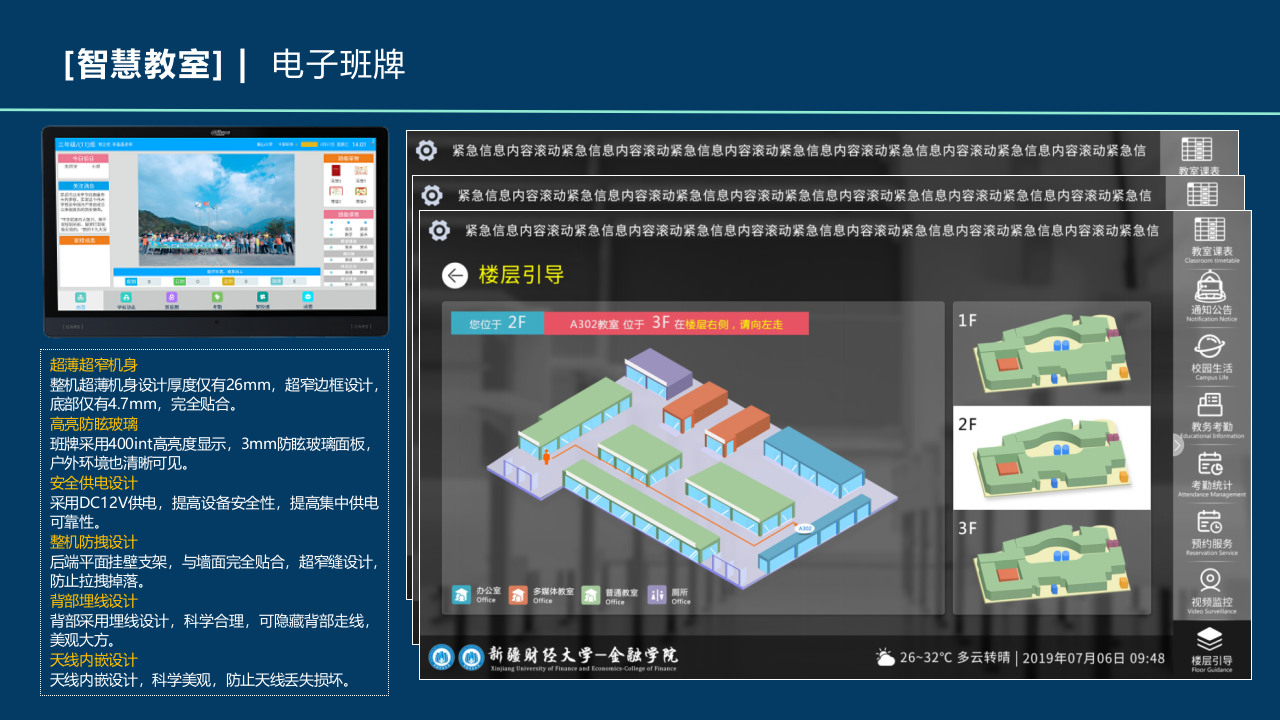The height and width of the screenshot is (720, 1280).
Task: Toggle the 厕所 restroom legend marker
Action: pyautogui.click(x=655, y=594)
